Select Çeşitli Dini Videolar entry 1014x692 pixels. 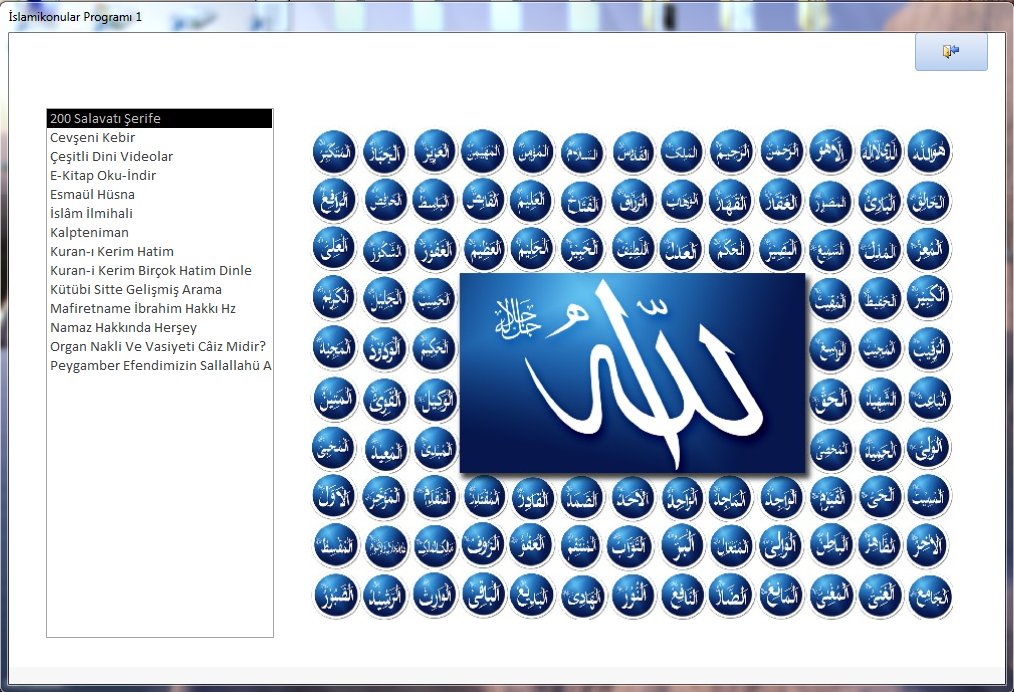pos(112,157)
